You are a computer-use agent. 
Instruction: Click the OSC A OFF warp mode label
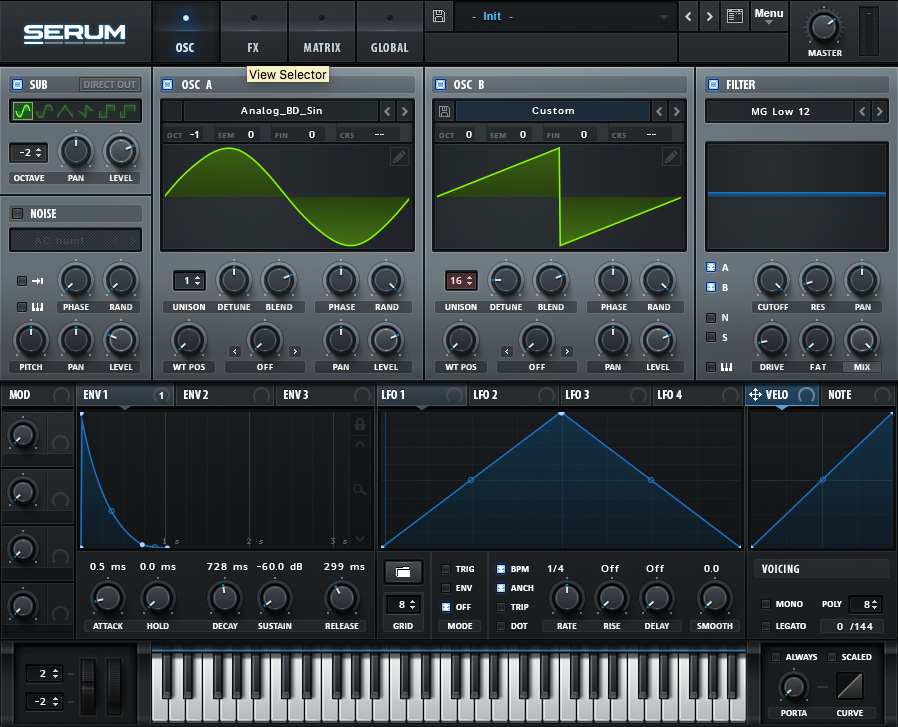(x=265, y=367)
